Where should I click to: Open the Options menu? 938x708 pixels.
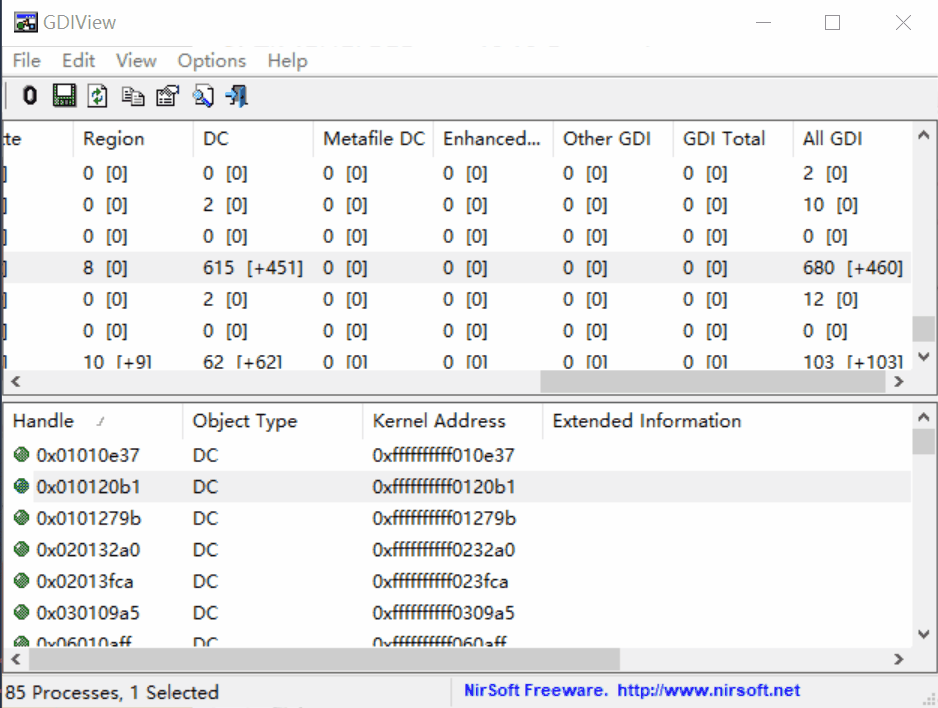[211, 60]
